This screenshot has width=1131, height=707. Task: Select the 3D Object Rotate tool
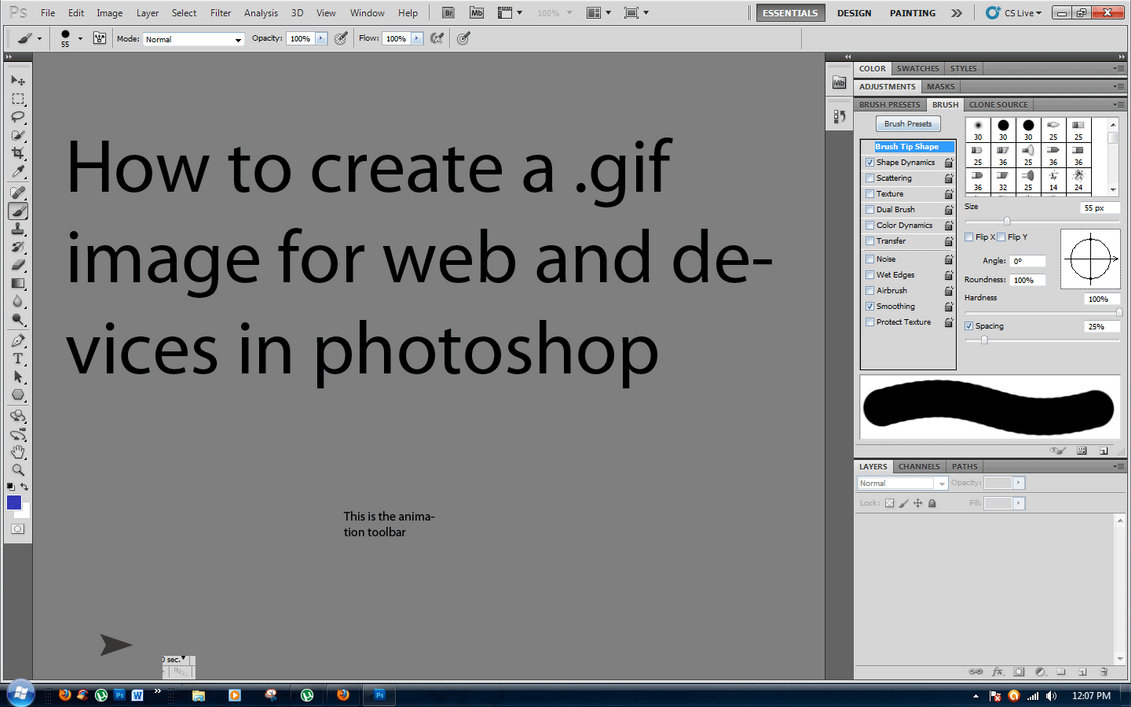tap(17, 416)
